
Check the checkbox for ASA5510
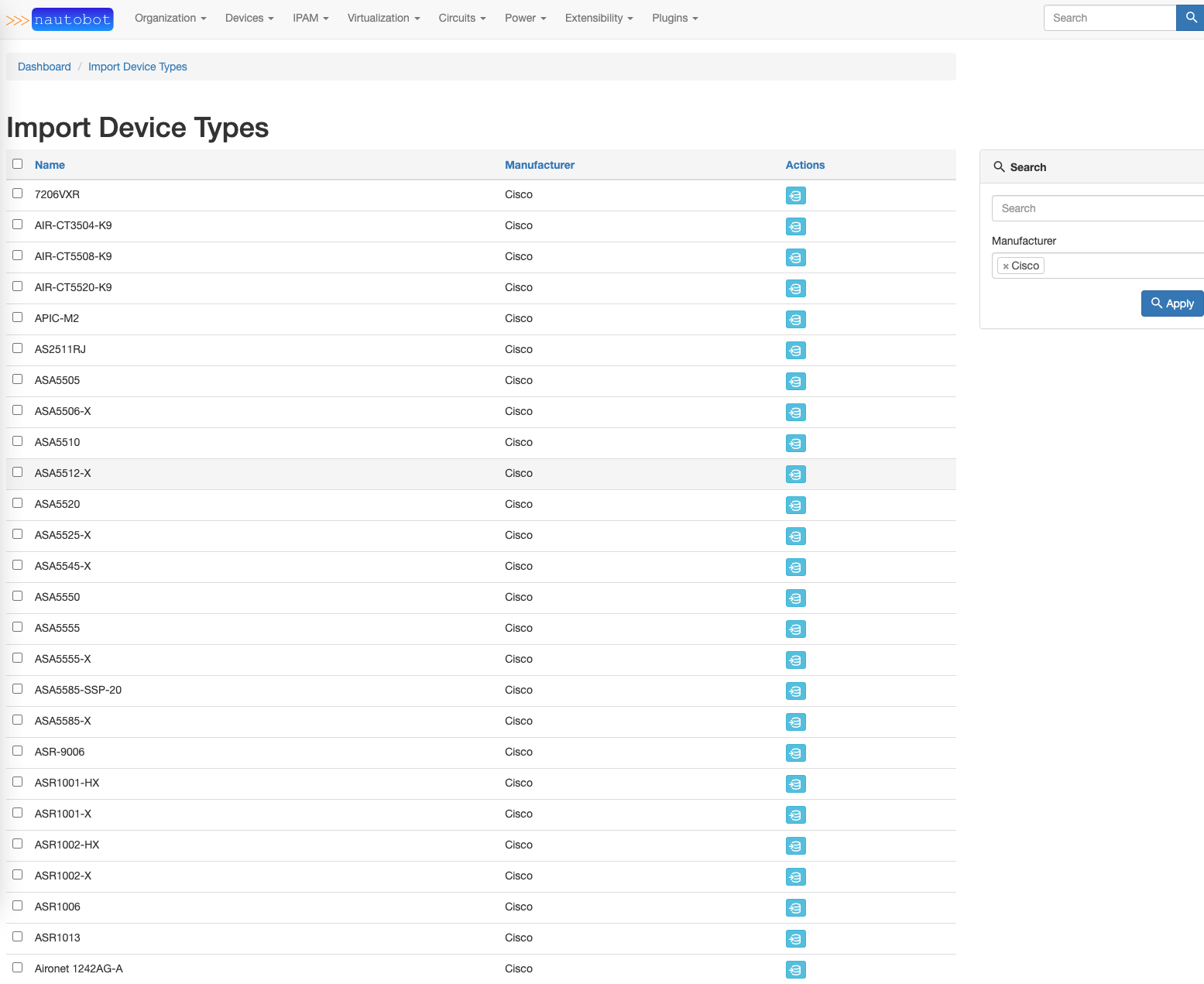(17, 441)
